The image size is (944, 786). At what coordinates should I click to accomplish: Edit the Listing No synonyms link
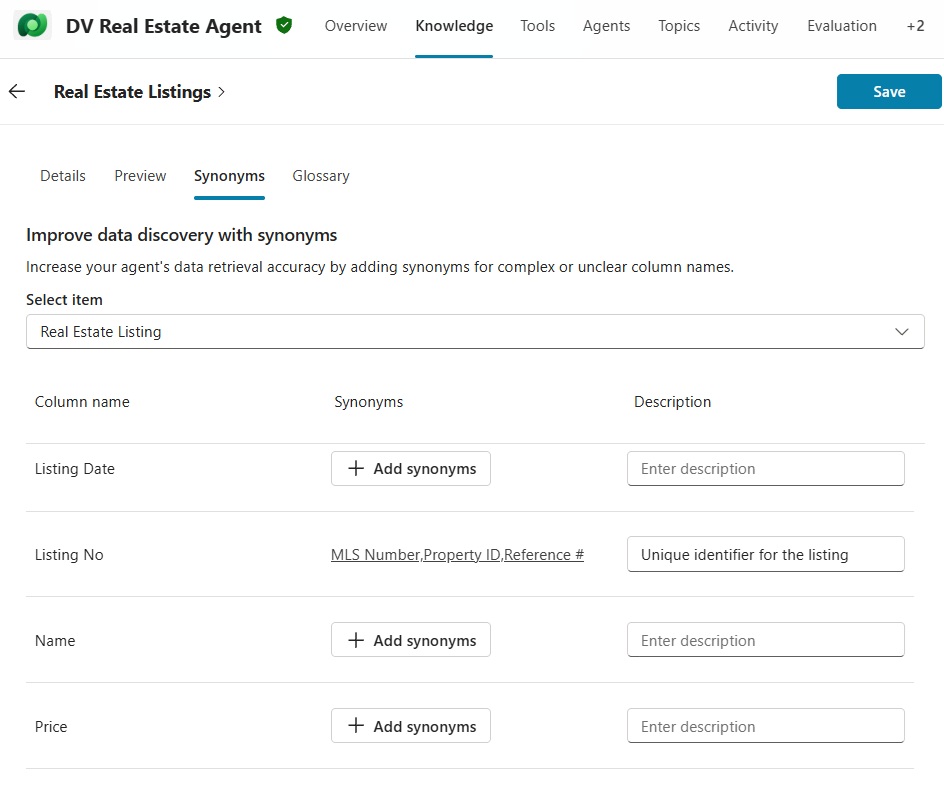[457, 555]
